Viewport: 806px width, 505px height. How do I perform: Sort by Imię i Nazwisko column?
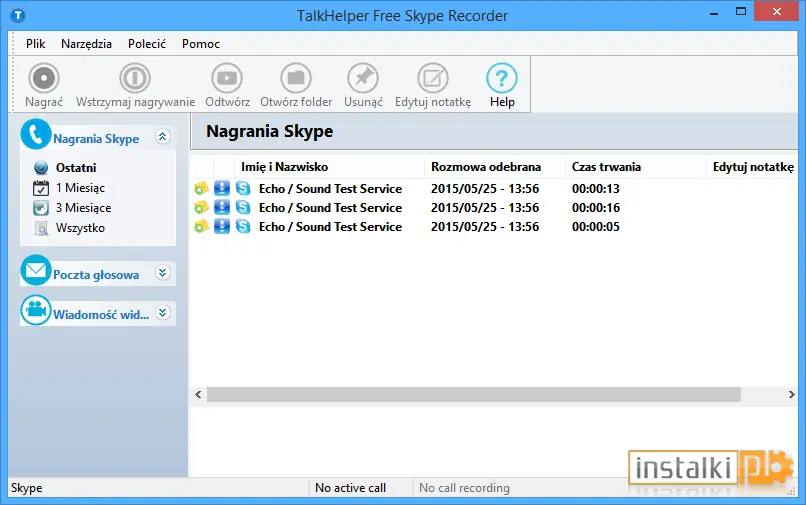point(284,167)
